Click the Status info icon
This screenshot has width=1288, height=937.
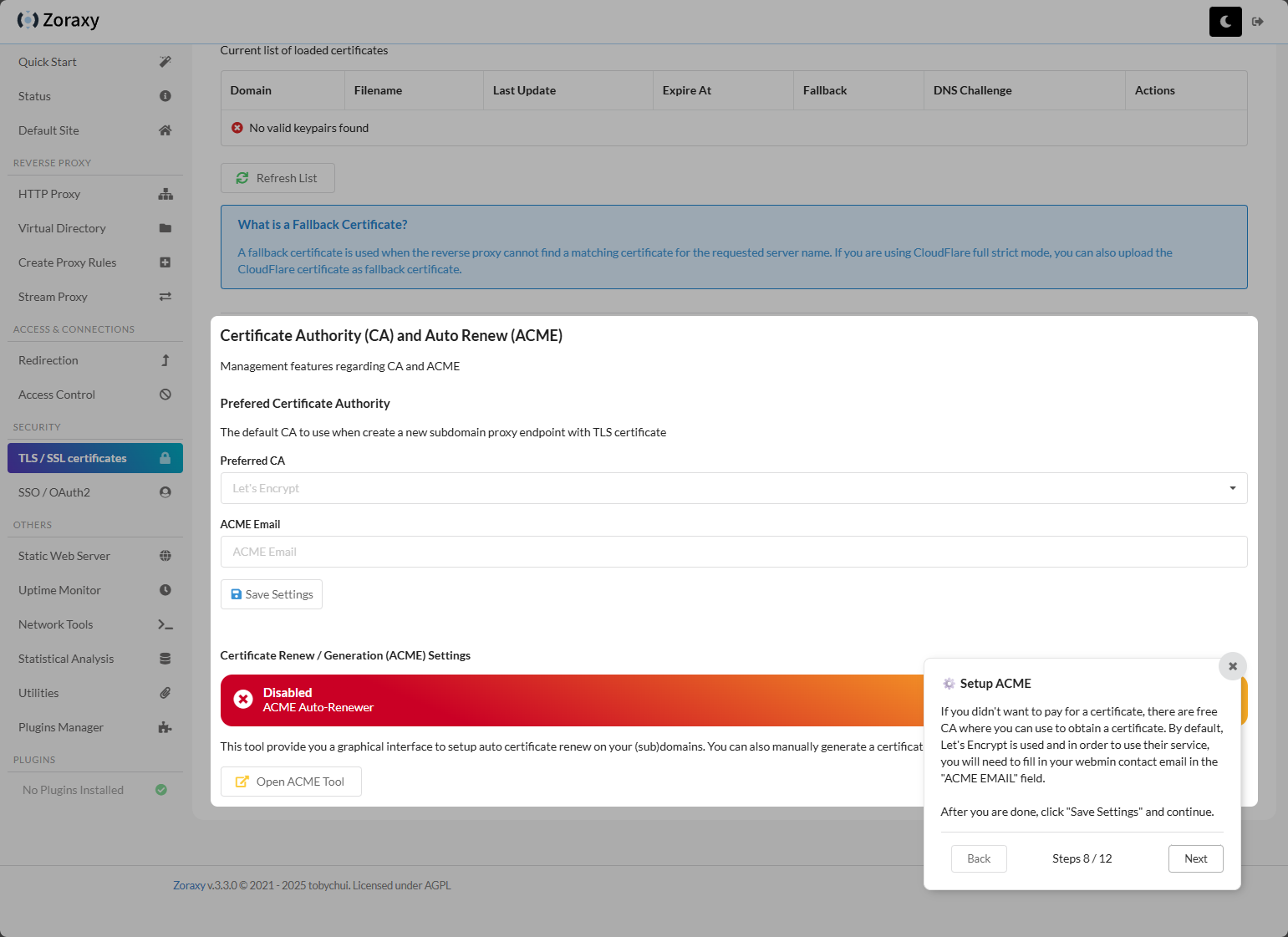165,96
